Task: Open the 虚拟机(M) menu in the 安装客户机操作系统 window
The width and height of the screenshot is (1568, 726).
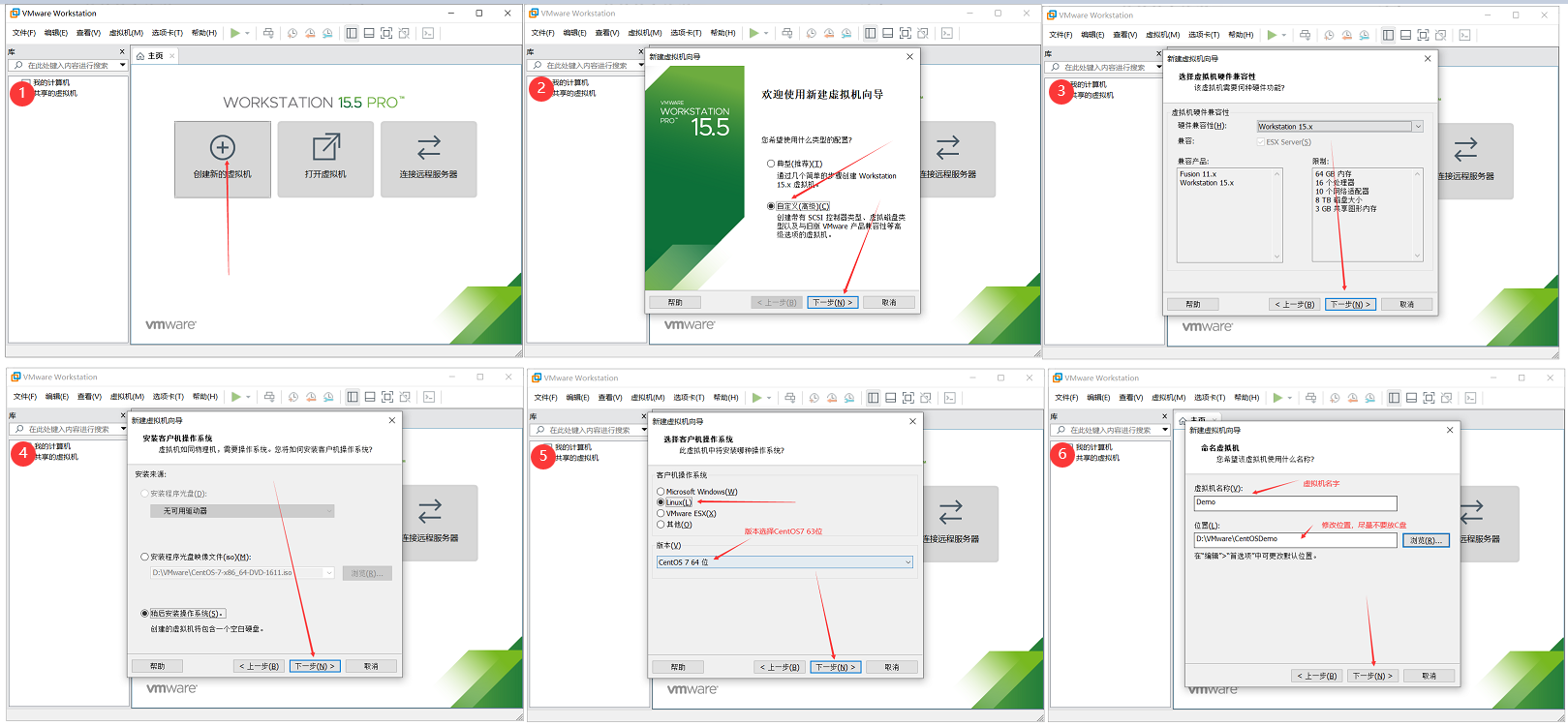Action: tap(127, 397)
